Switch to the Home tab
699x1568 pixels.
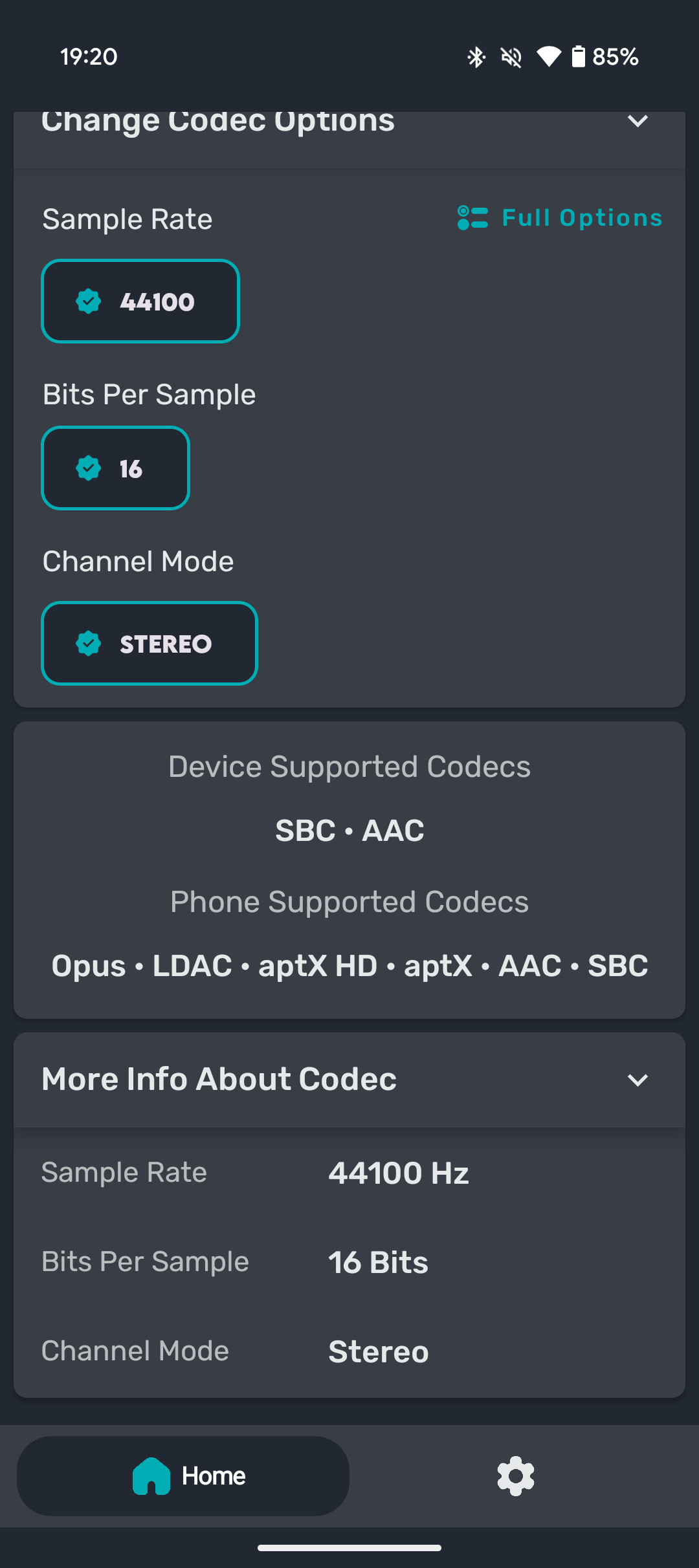[183, 1476]
